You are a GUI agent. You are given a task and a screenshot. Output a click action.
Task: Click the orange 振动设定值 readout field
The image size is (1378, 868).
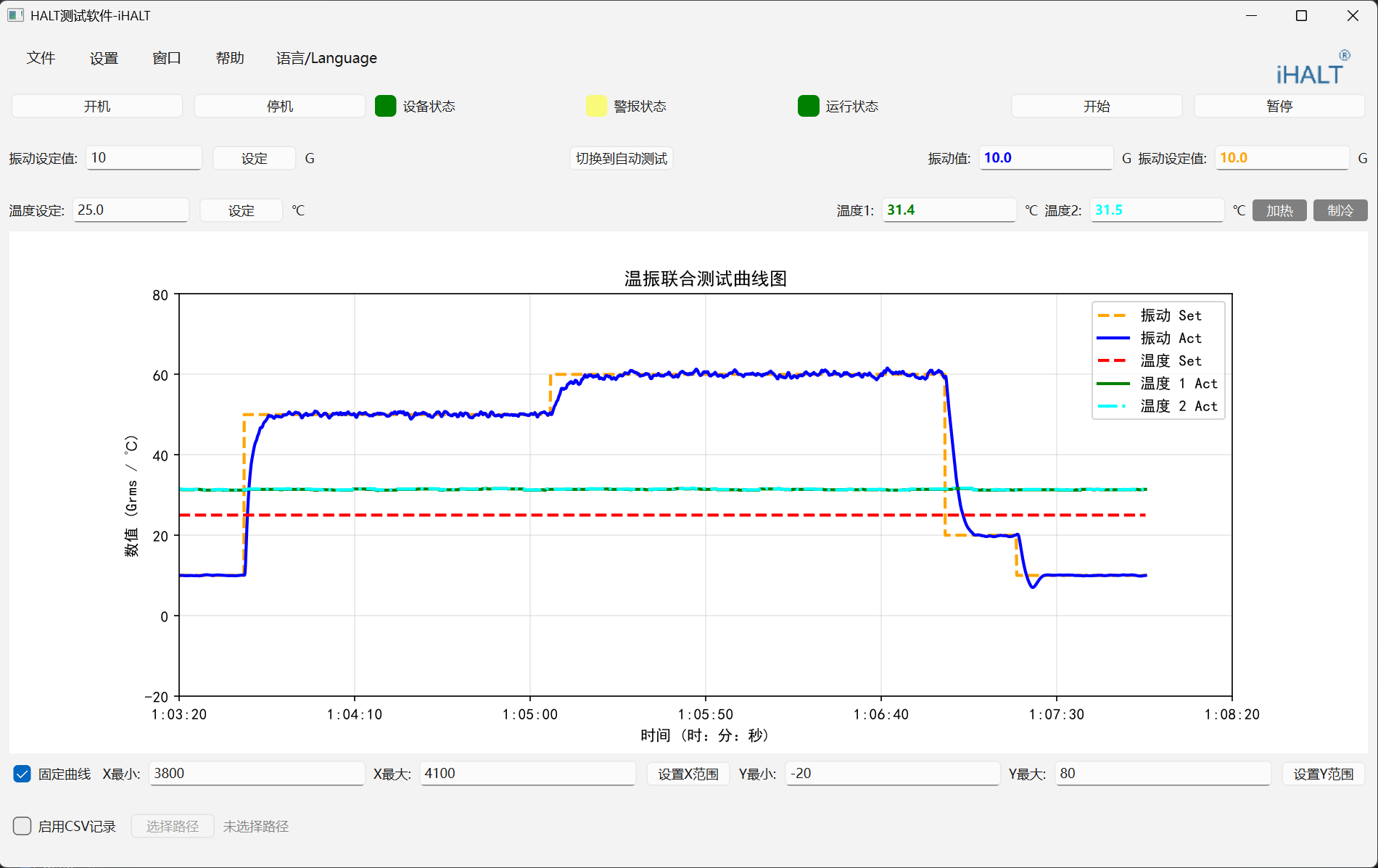pos(1282,158)
